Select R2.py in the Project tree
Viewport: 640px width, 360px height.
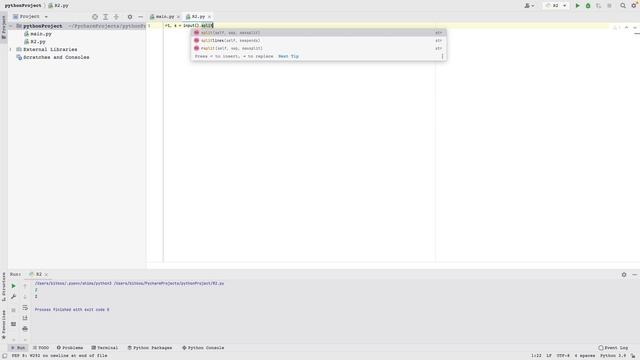click(x=38, y=42)
